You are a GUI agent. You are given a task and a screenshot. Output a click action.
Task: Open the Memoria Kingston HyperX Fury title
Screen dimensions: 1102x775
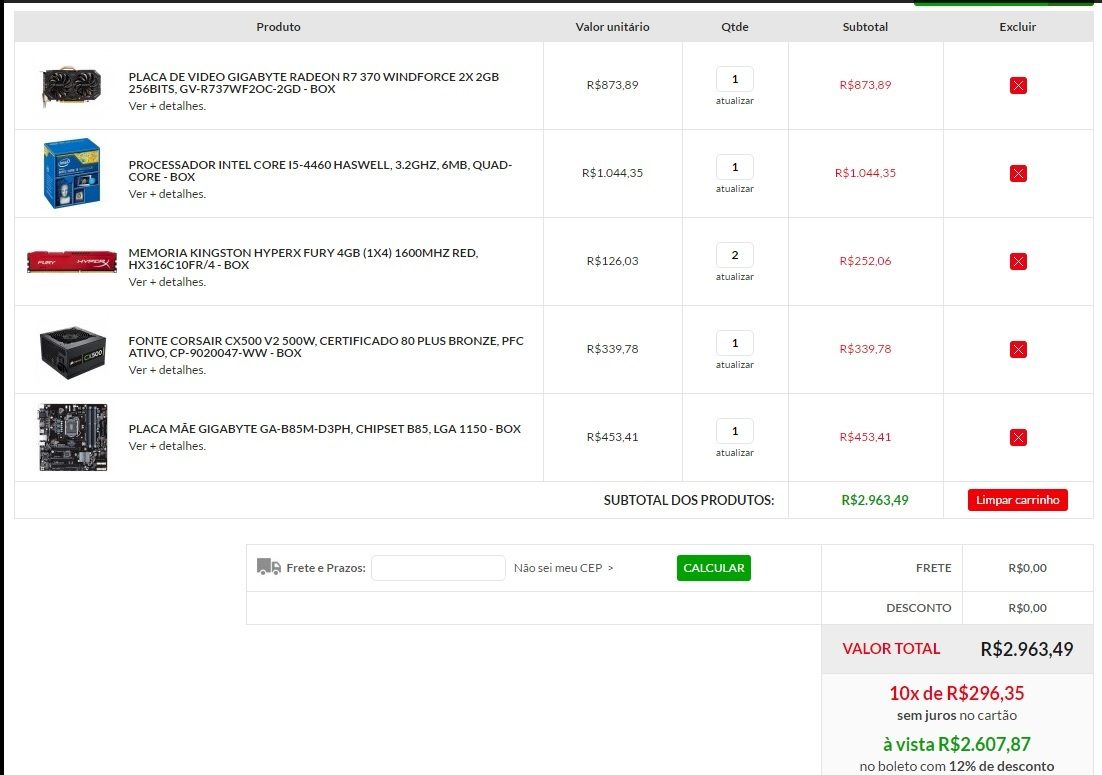pos(303,259)
